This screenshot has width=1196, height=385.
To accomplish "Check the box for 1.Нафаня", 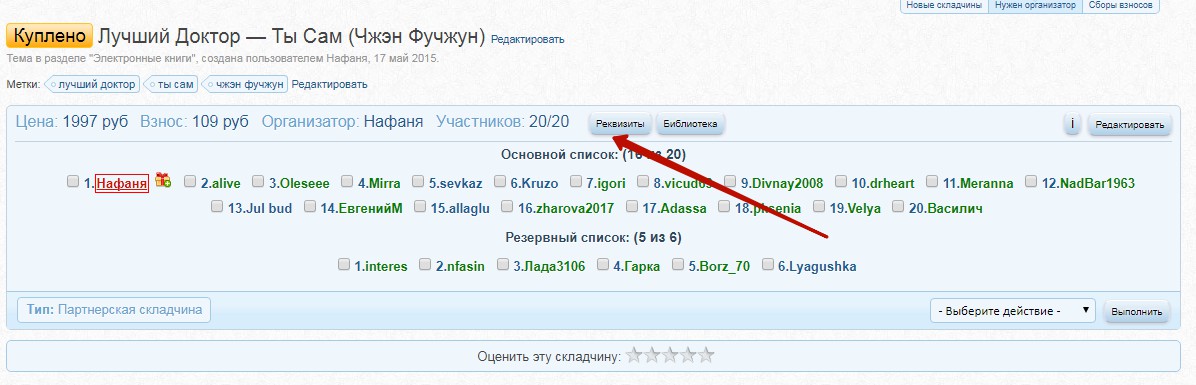I will [73, 181].
